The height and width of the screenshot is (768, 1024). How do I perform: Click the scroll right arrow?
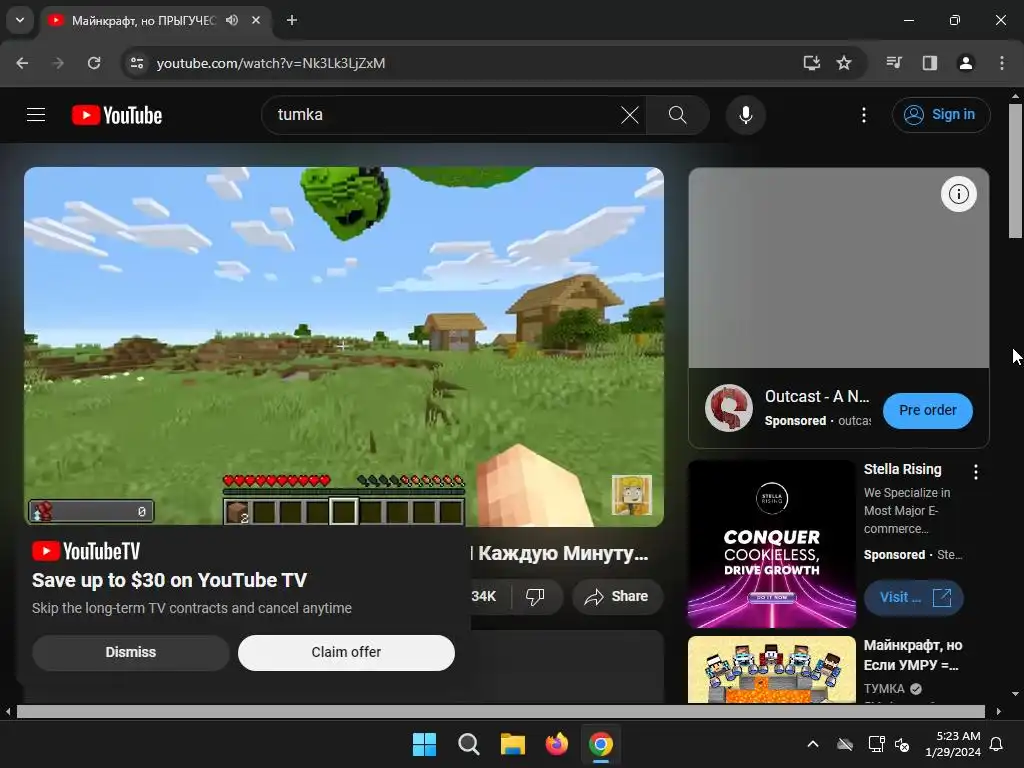tap(999, 711)
